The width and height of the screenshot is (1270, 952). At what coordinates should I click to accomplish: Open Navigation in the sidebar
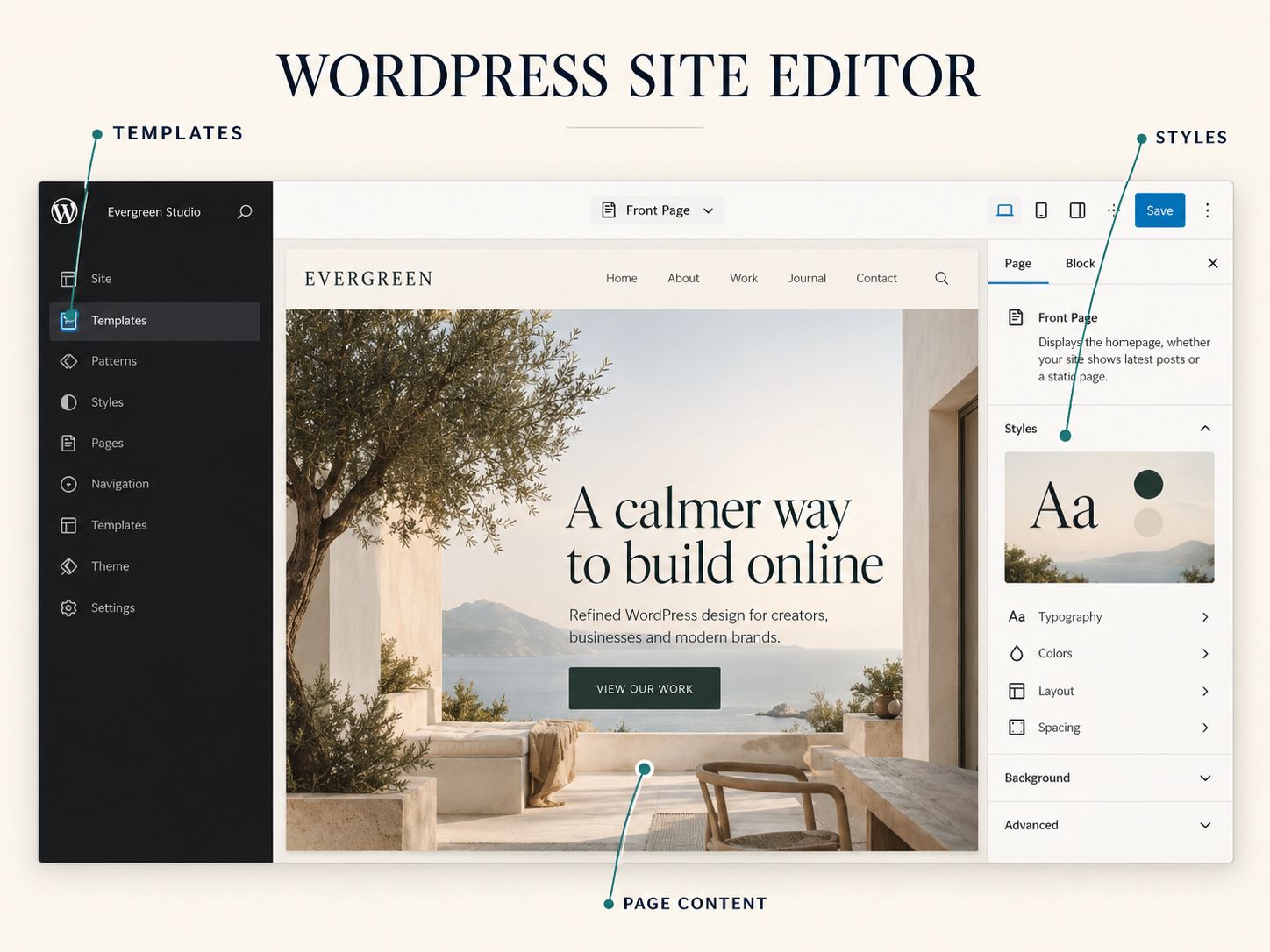(x=154, y=484)
